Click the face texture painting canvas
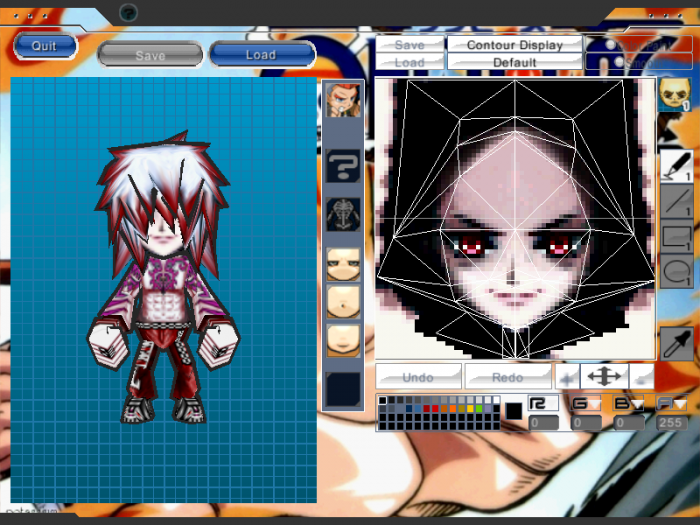The width and height of the screenshot is (700, 525). click(x=515, y=218)
